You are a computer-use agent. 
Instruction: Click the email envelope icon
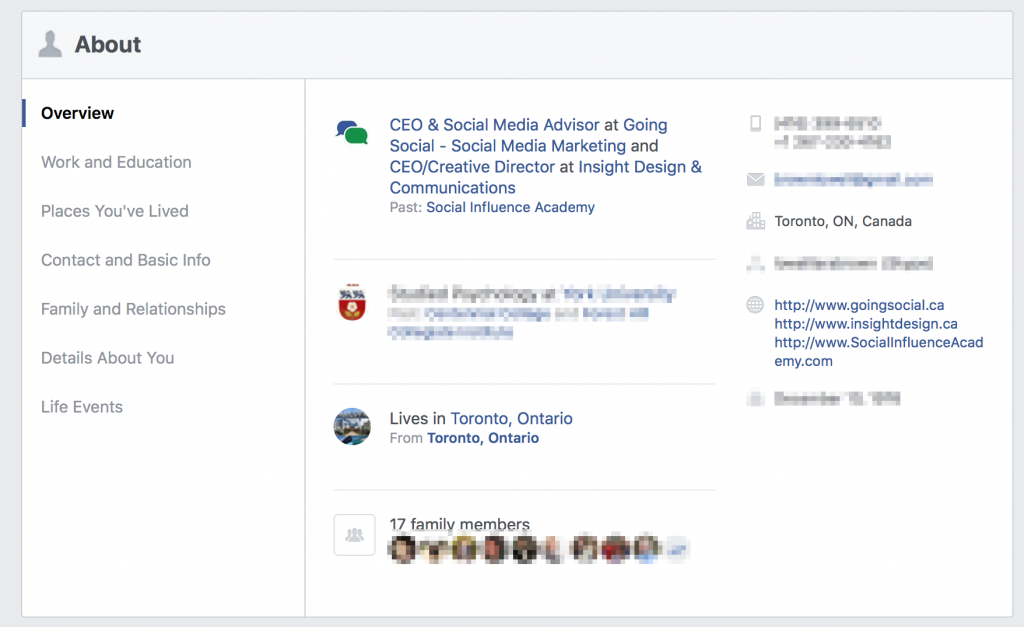click(756, 179)
